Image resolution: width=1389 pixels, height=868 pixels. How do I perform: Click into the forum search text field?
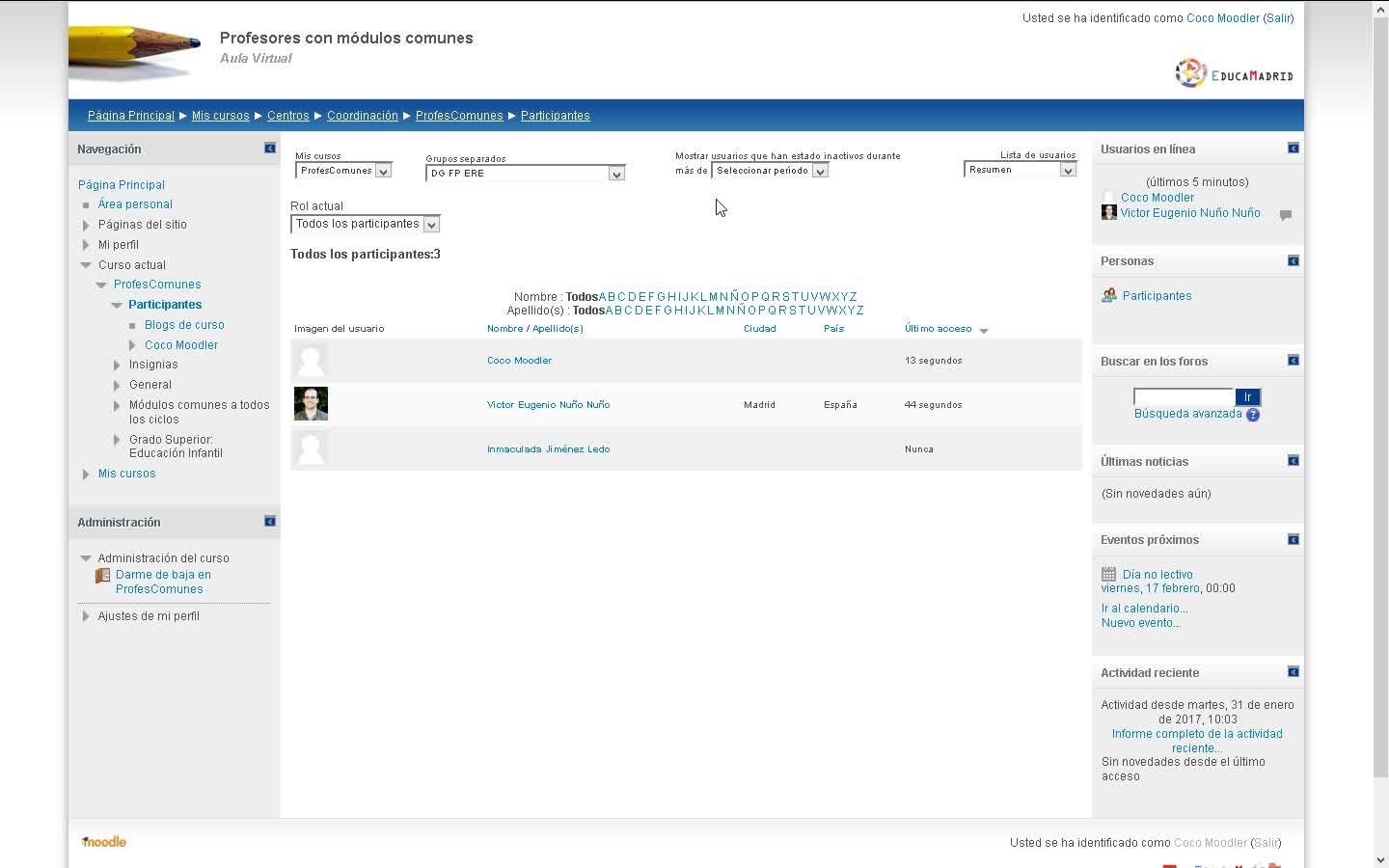1184,396
